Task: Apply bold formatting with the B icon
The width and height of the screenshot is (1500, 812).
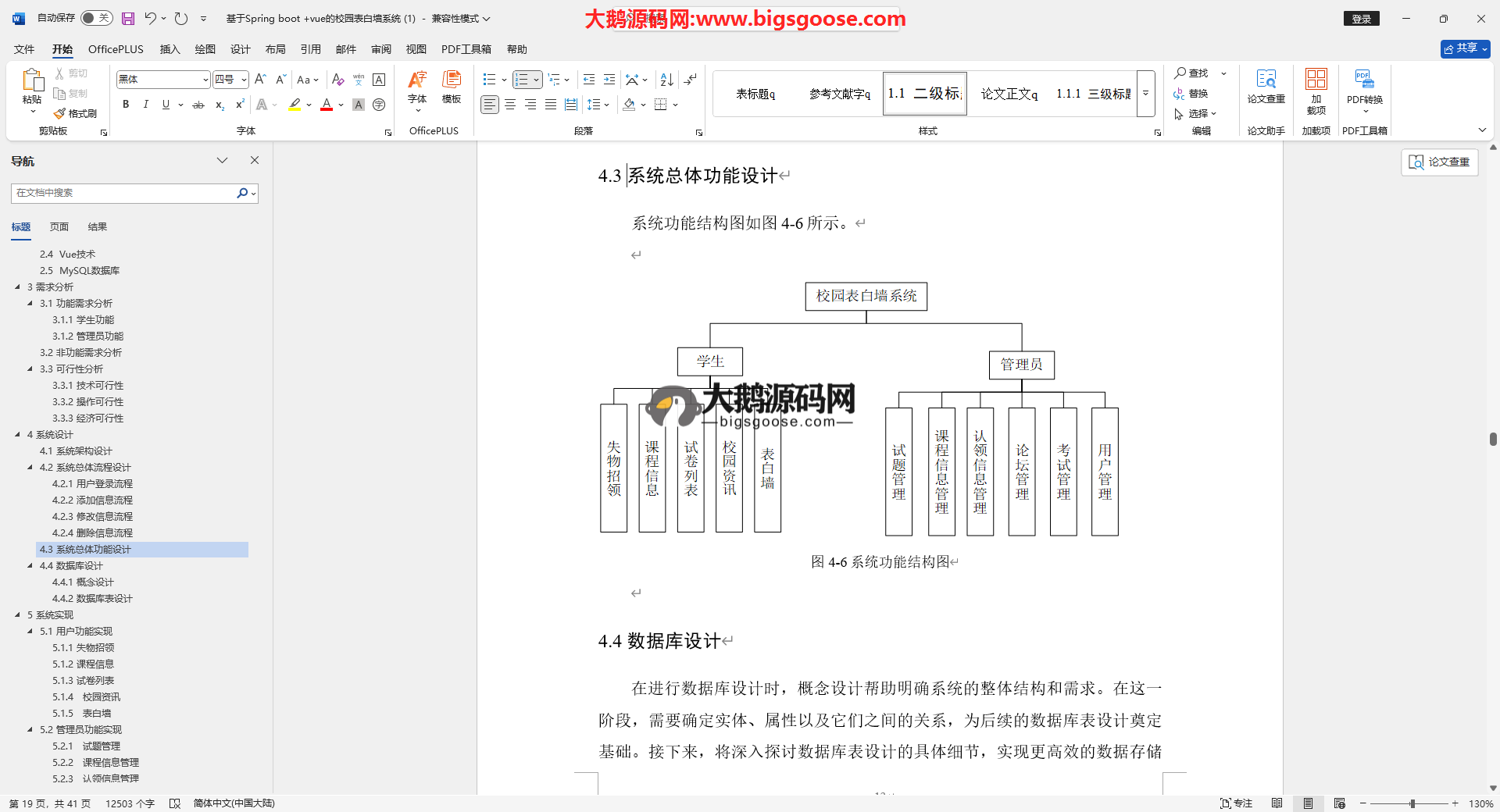Action: [x=126, y=105]
